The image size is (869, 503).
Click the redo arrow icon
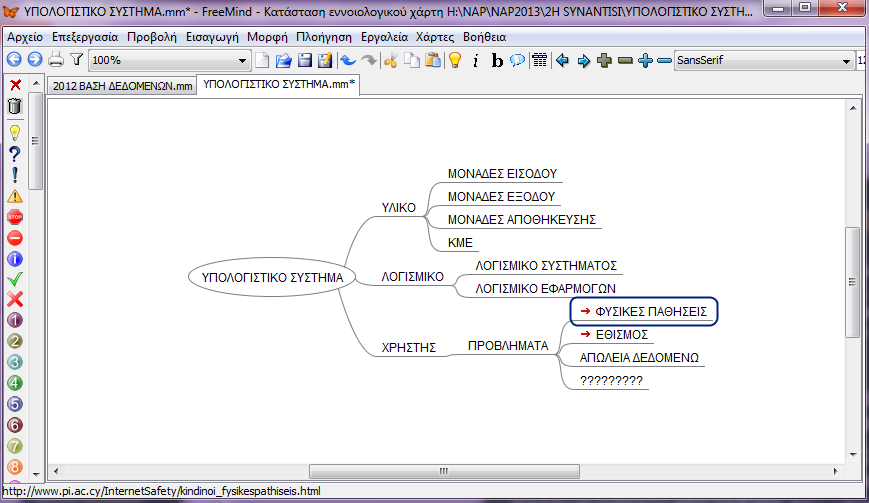pos(369,60)
